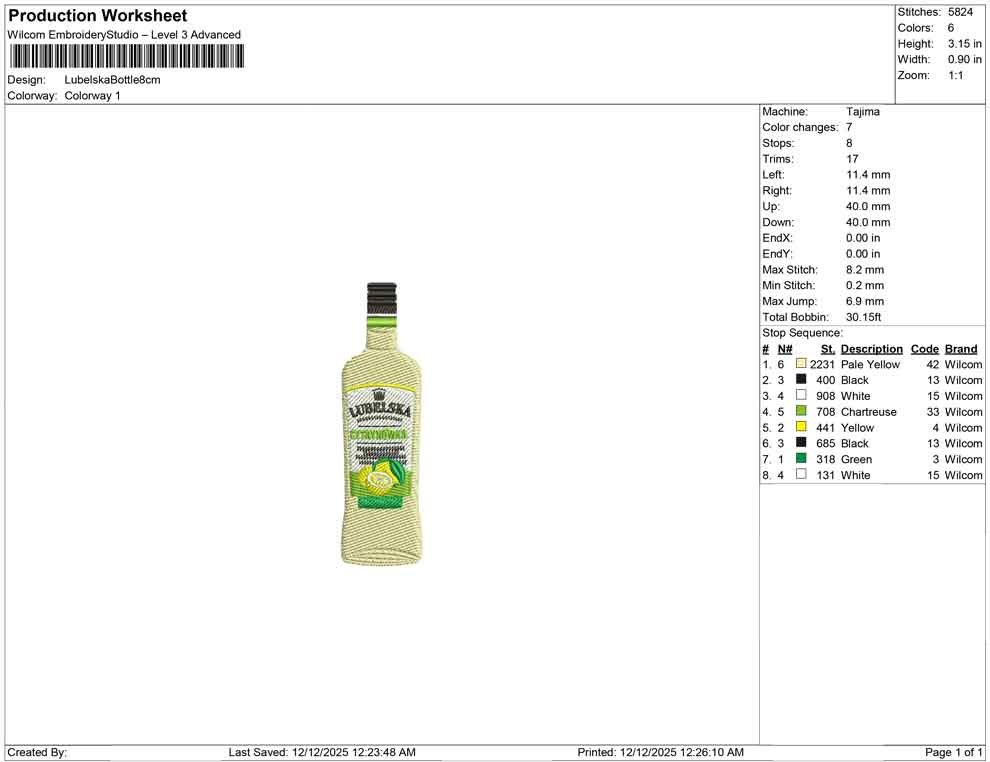Select the Colorway 1 label
Screen dimensions: 990x762
pyautogui.click(x=92, y=95)
